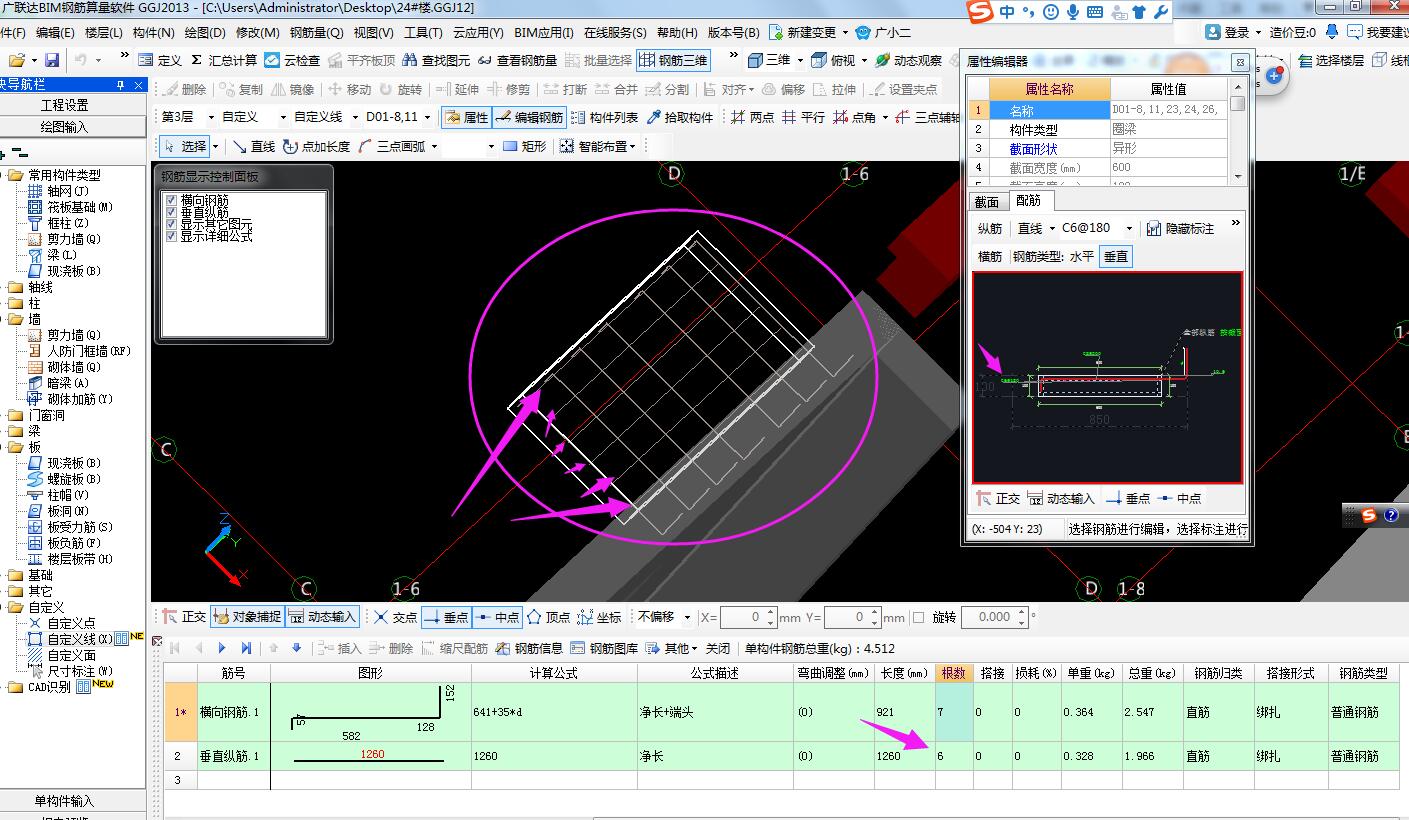
Task: Toggle 显示其它图元 checkbox
Action: tap(172, 225)
